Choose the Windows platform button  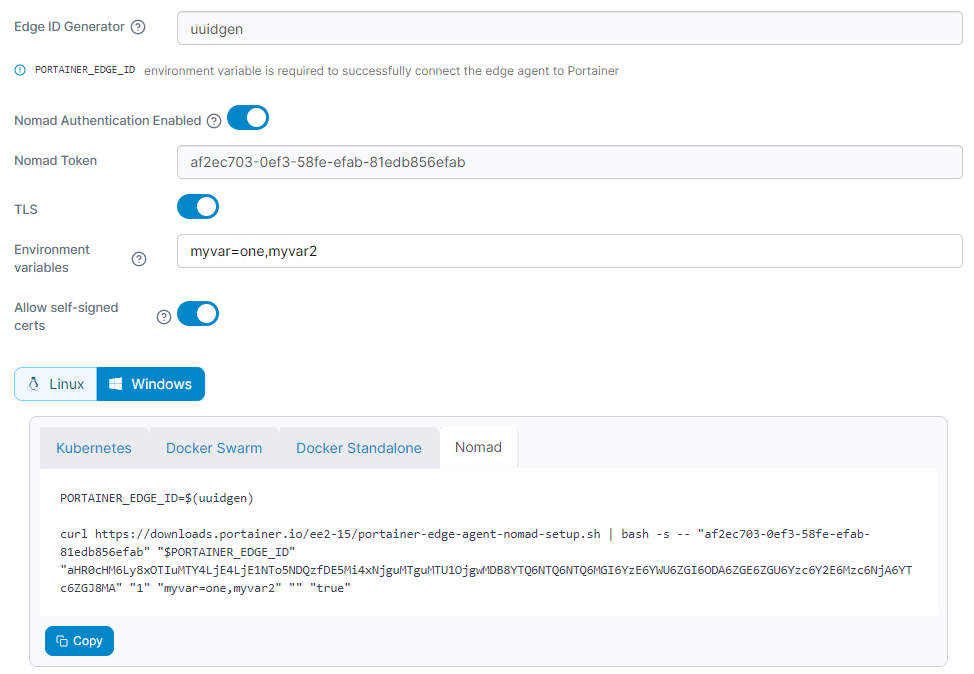151,384
